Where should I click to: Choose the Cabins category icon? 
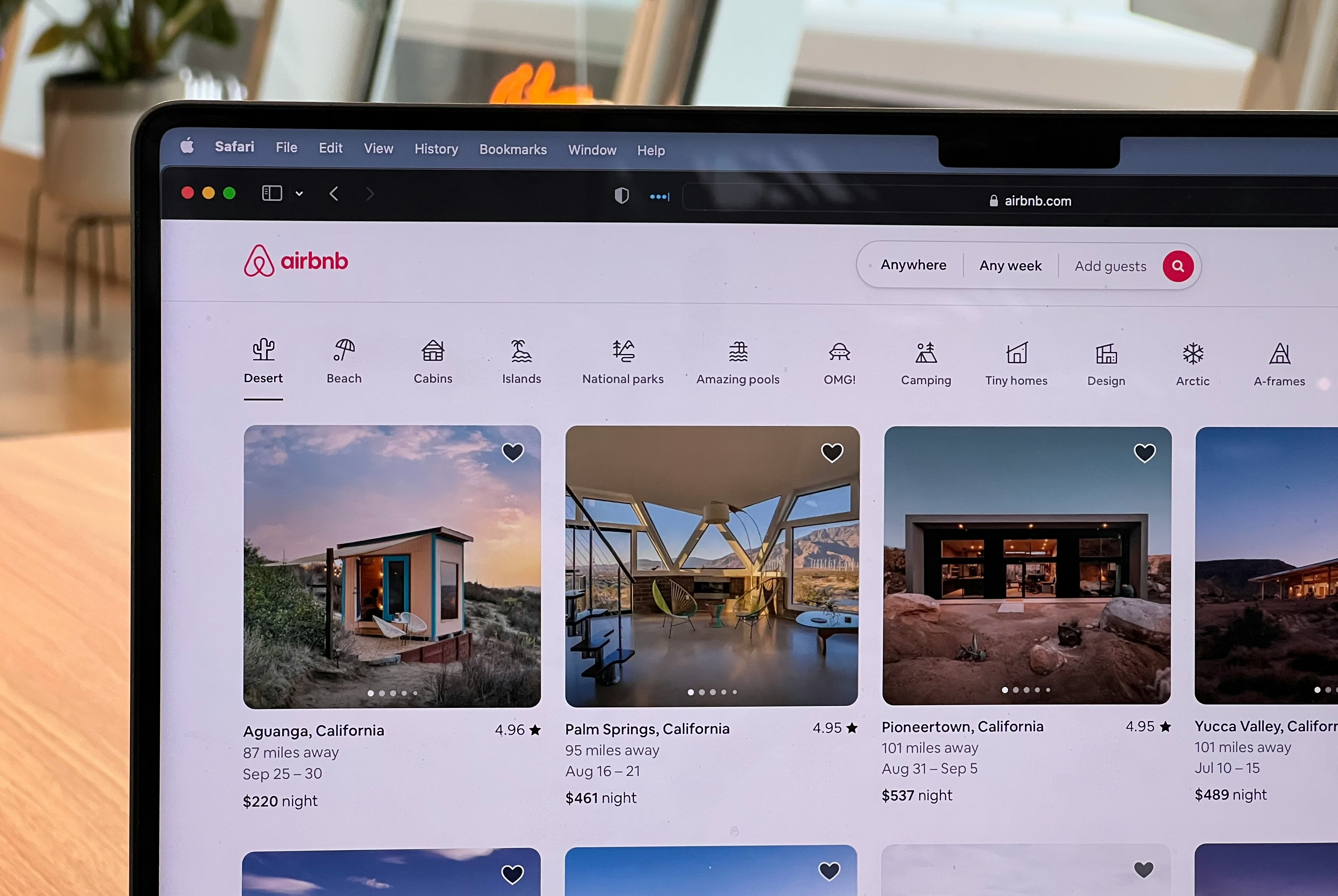[x=433, y=351]
